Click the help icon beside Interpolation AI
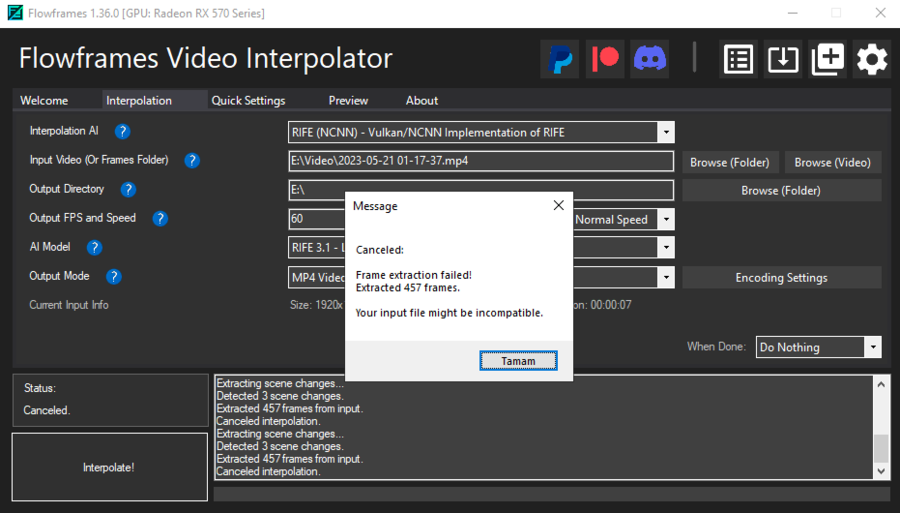900x513 pixels. [122, 131]
